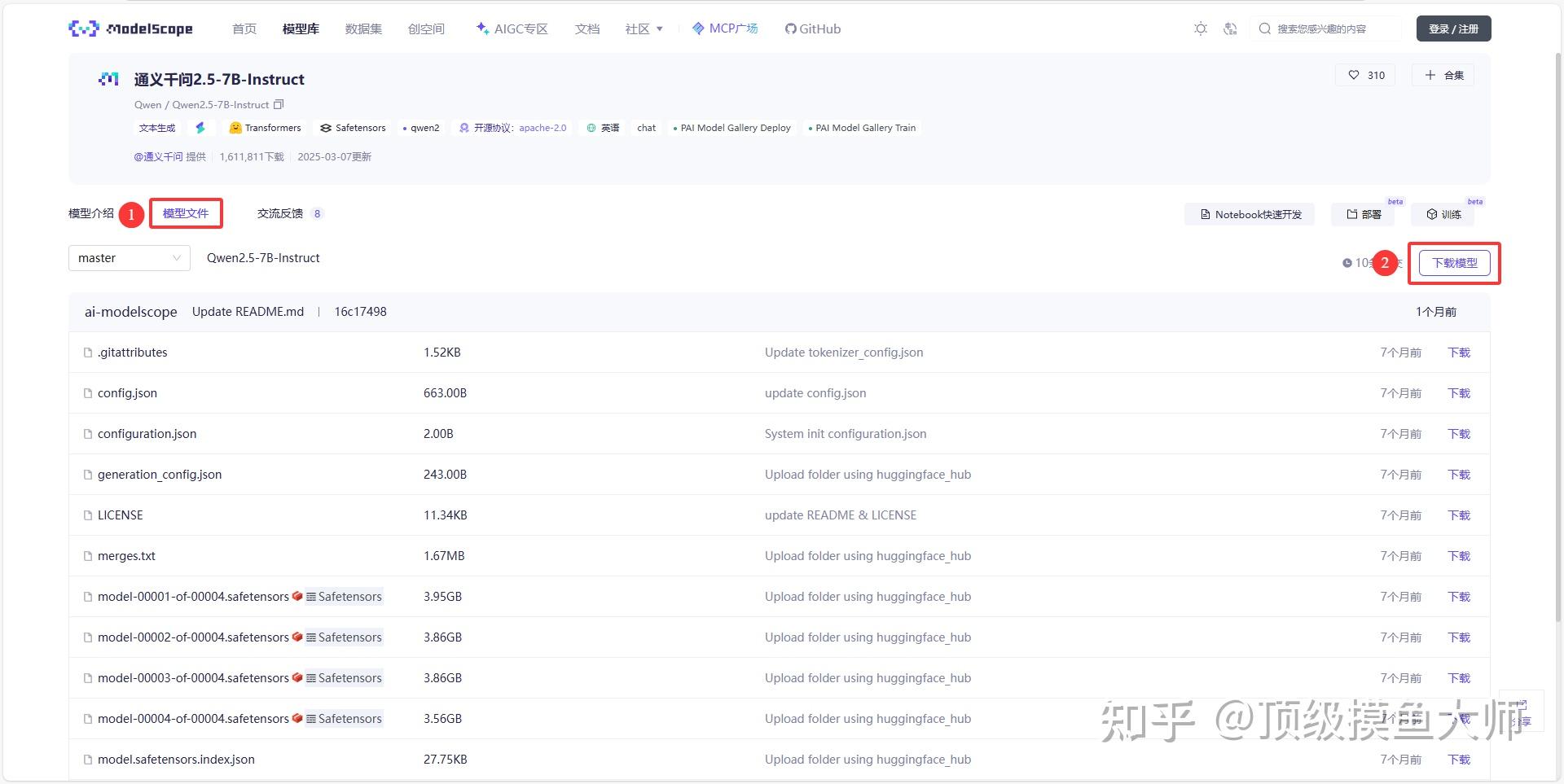Click the chat tag
The image size is (1564, 784).
pos(647,128)
